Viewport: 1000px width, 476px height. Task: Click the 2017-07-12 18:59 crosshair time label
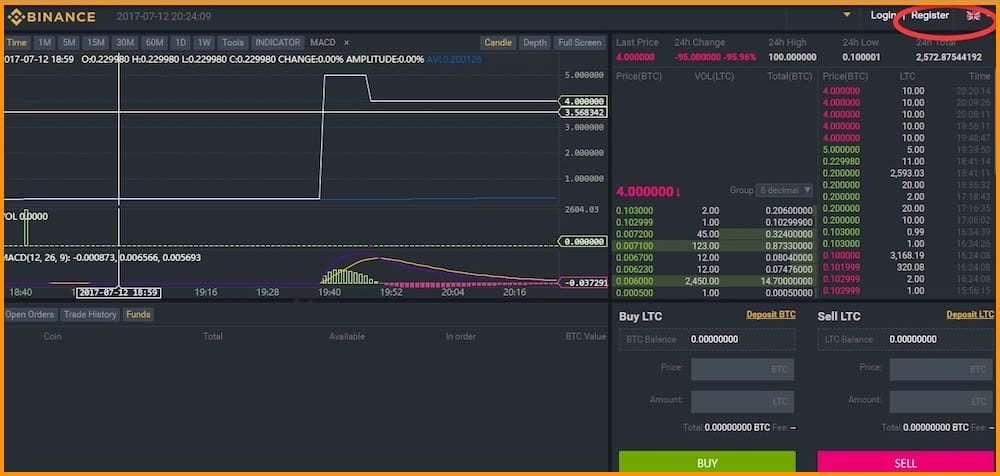pos(119,292)
